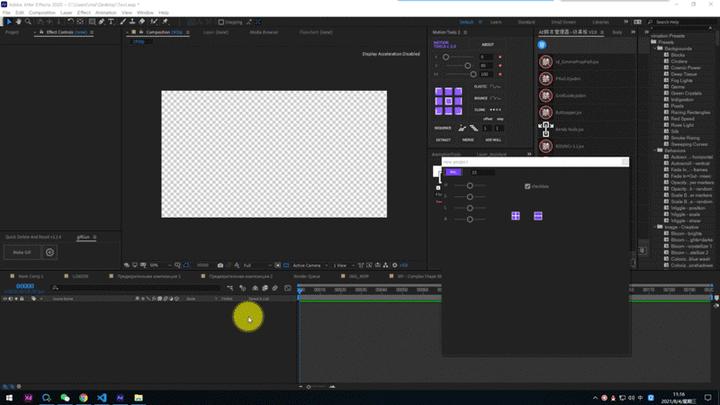The width and height of the screenshot is (720, 405).
Task: Click the Make Gif button
Action: [x=22, y=252]
